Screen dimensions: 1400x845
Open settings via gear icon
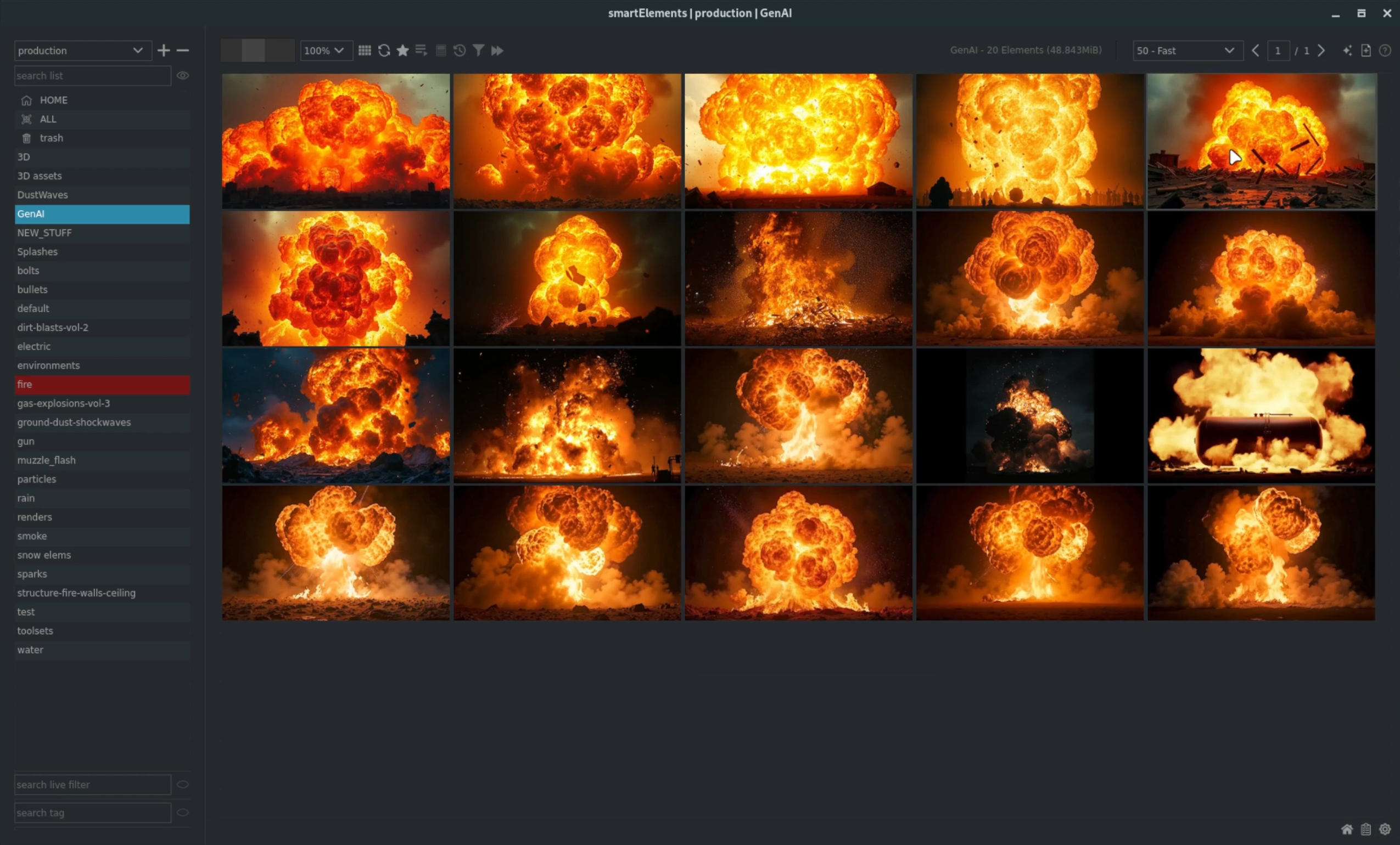coord(1385,829)
